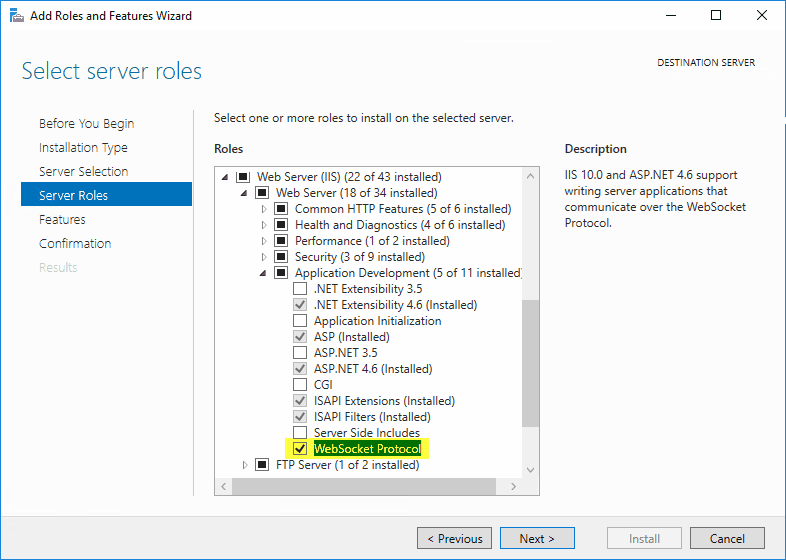
Task: Switch to the Server Selection step
Action: pyautogui.click(x=83, y=171)
